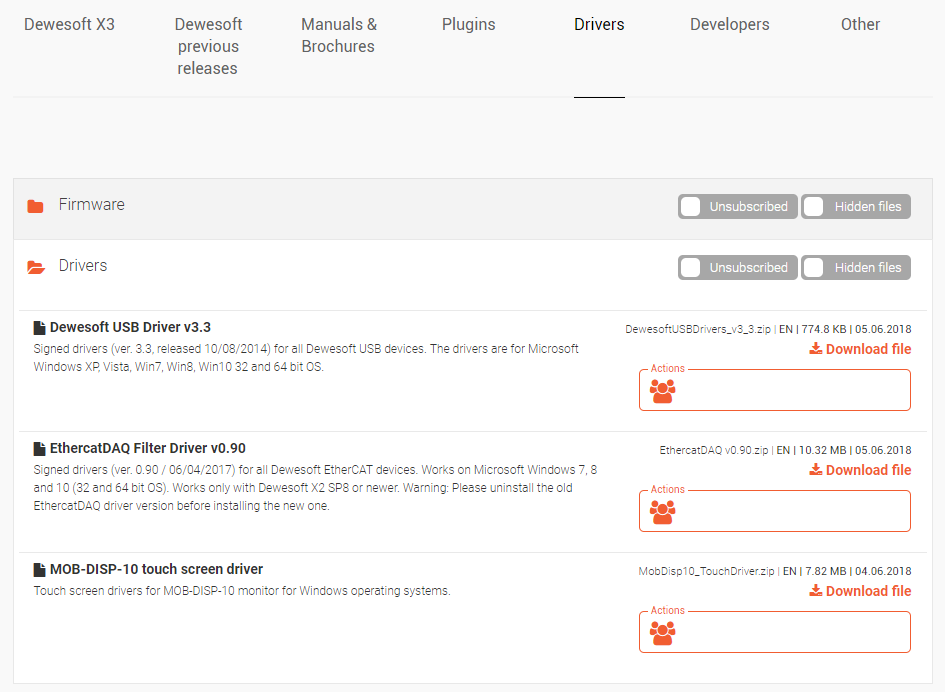
Task: Click the Actions box under MOB-DISP-10 download
Action: pyautogui.click(x=774, y=632)
